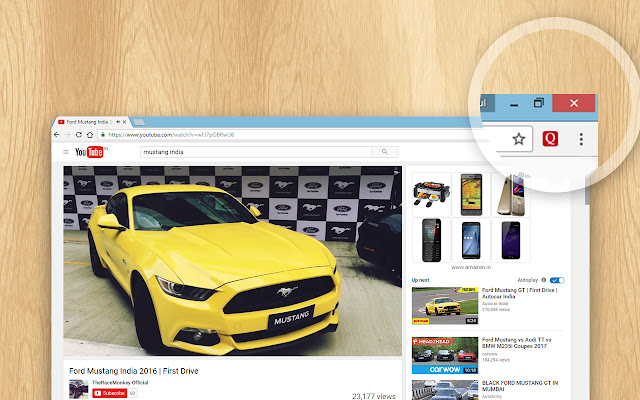Click the page vertical scrollbar thumb
Image resolution: width=640 pixels, height=400 pixels.
(x=587, y=188)
